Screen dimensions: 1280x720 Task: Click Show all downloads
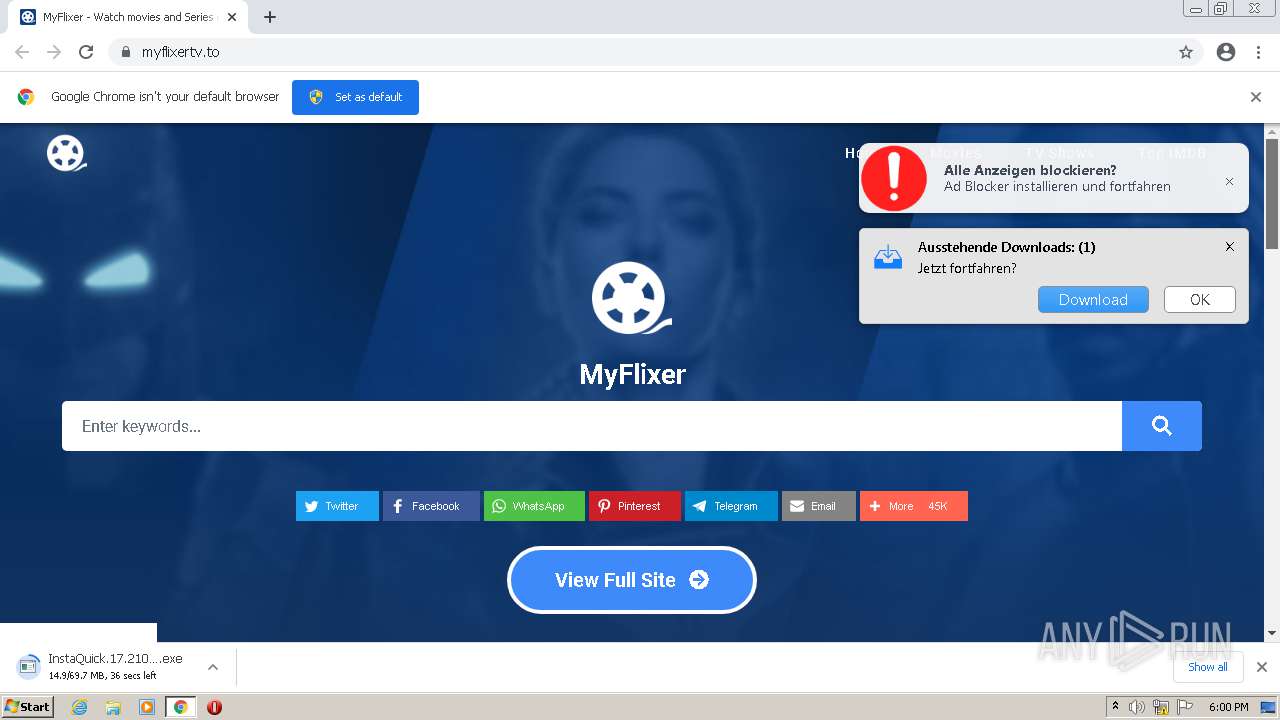[x=1208, y=667]
